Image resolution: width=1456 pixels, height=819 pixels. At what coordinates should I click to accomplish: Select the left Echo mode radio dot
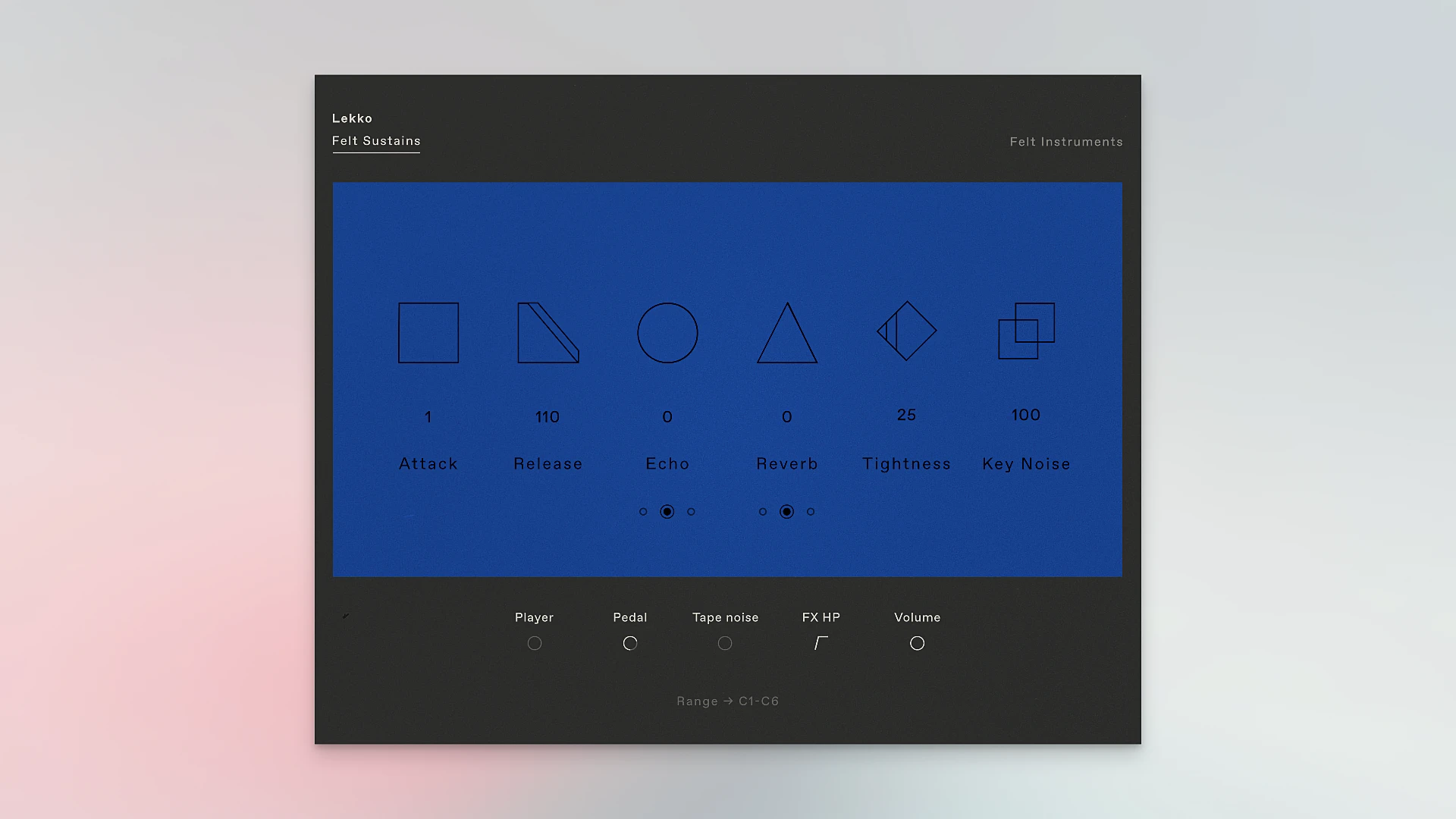[x=643, y=512]
